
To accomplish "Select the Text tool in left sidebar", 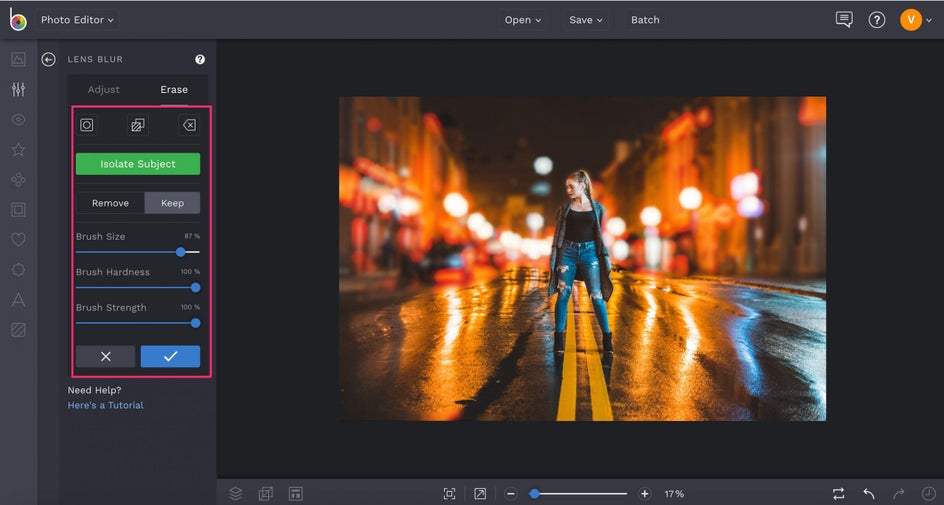I will 18,300.
